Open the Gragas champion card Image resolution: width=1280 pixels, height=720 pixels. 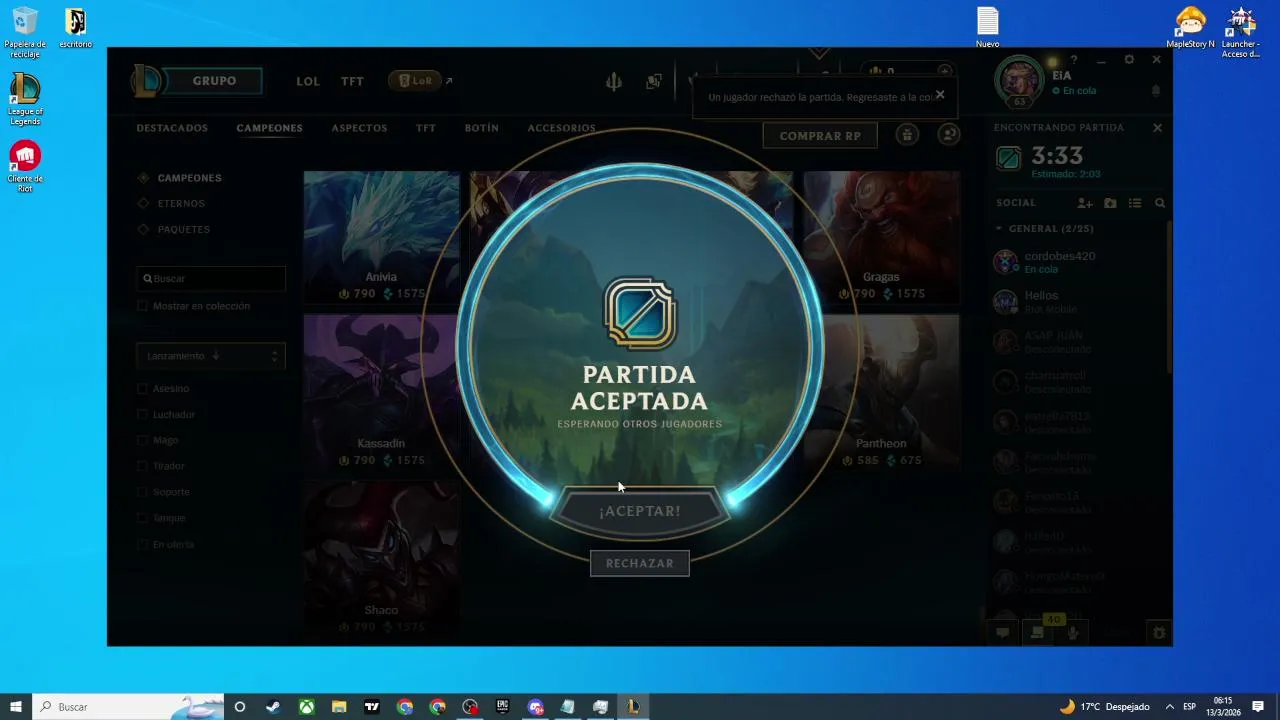881,237
